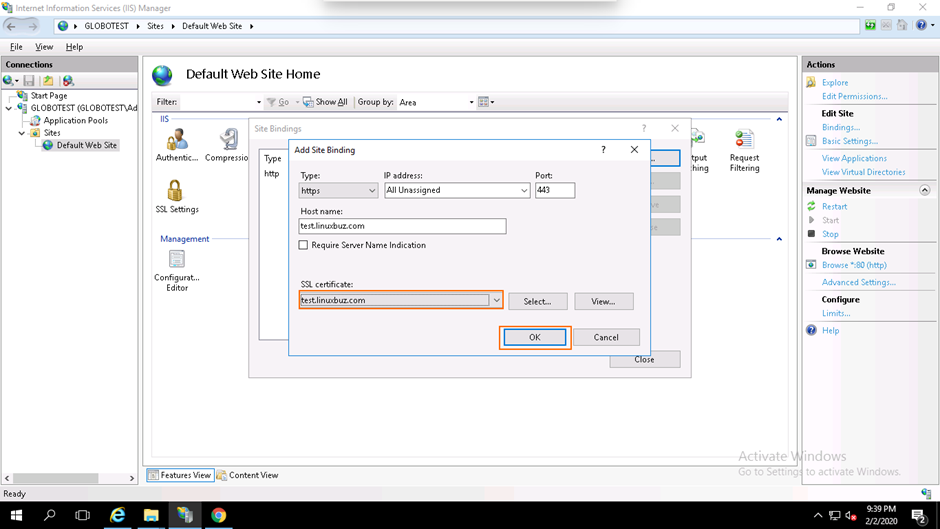Open File Explorer from taskbar
Viewport: 940px width, 529px height.
151,515
